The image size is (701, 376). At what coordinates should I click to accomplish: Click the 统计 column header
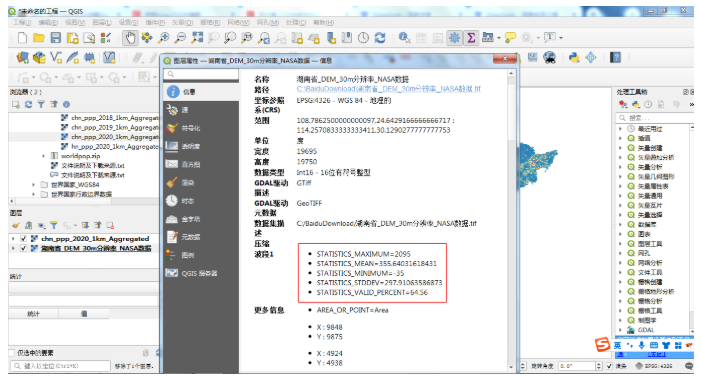click(x=34, y=314)
